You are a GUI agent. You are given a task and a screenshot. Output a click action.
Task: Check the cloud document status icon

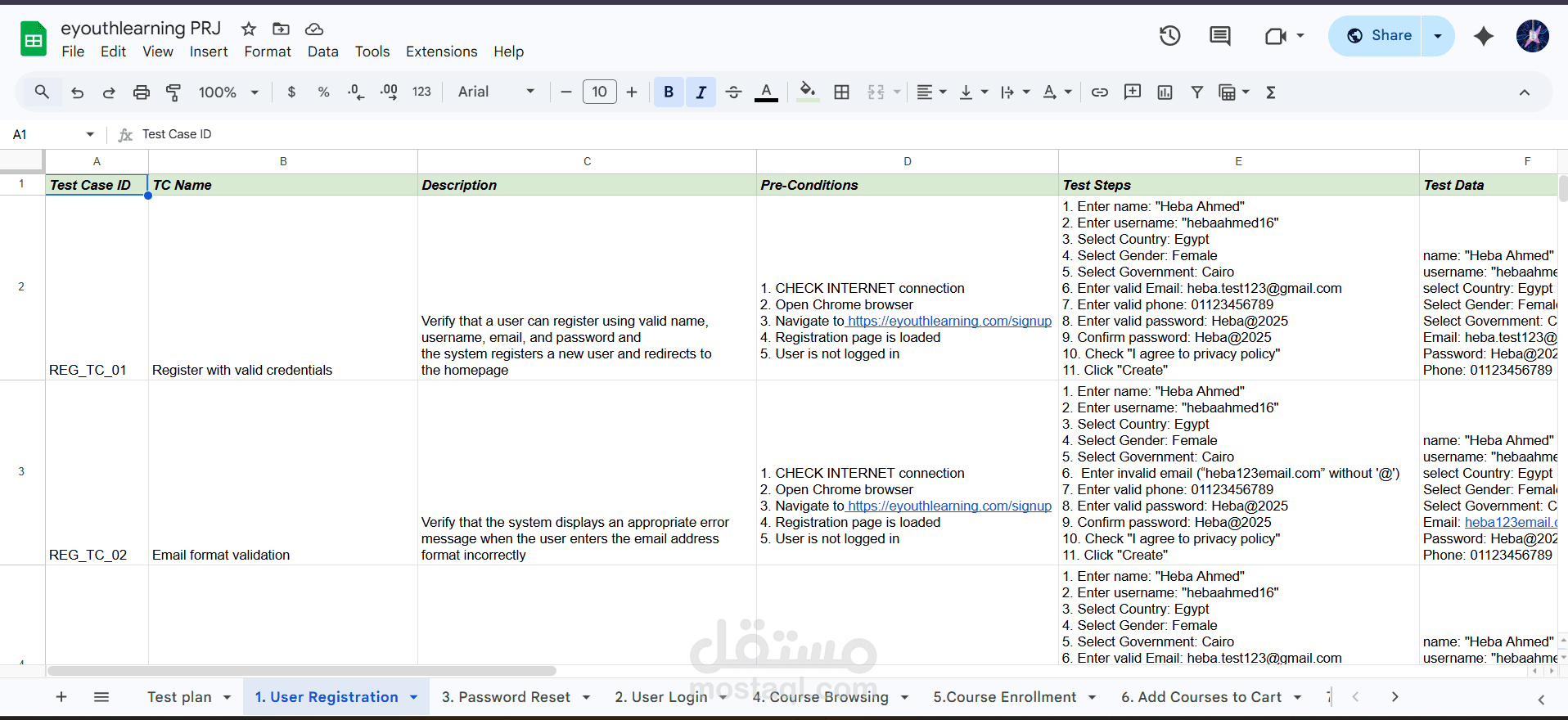pos(314,29)
